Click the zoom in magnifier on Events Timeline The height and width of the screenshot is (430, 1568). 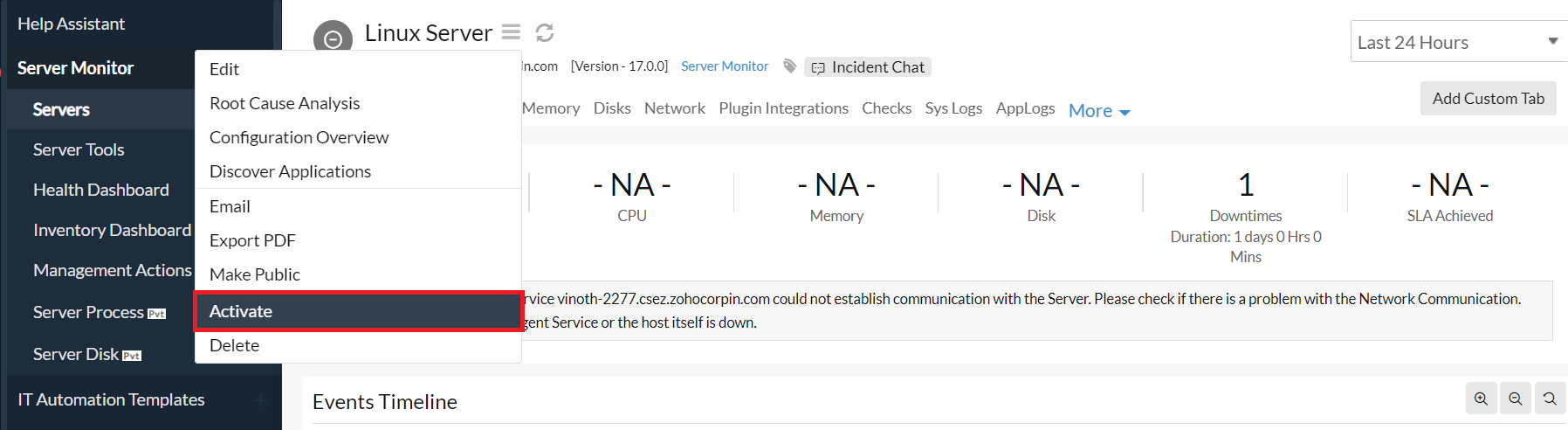[1481, 399]
